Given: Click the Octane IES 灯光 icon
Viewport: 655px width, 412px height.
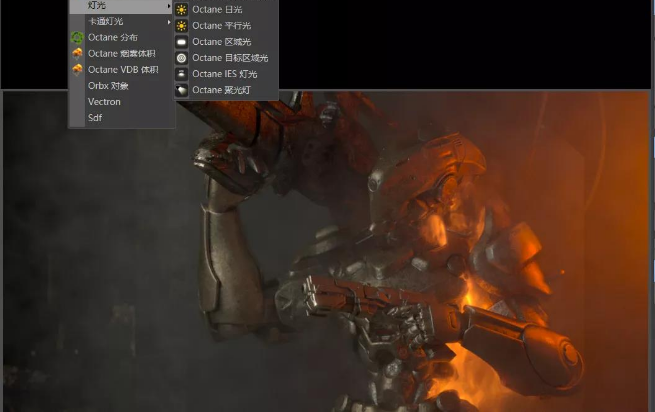Looking at the screenshot, I should pyautogui.click(x=181, y=74).
